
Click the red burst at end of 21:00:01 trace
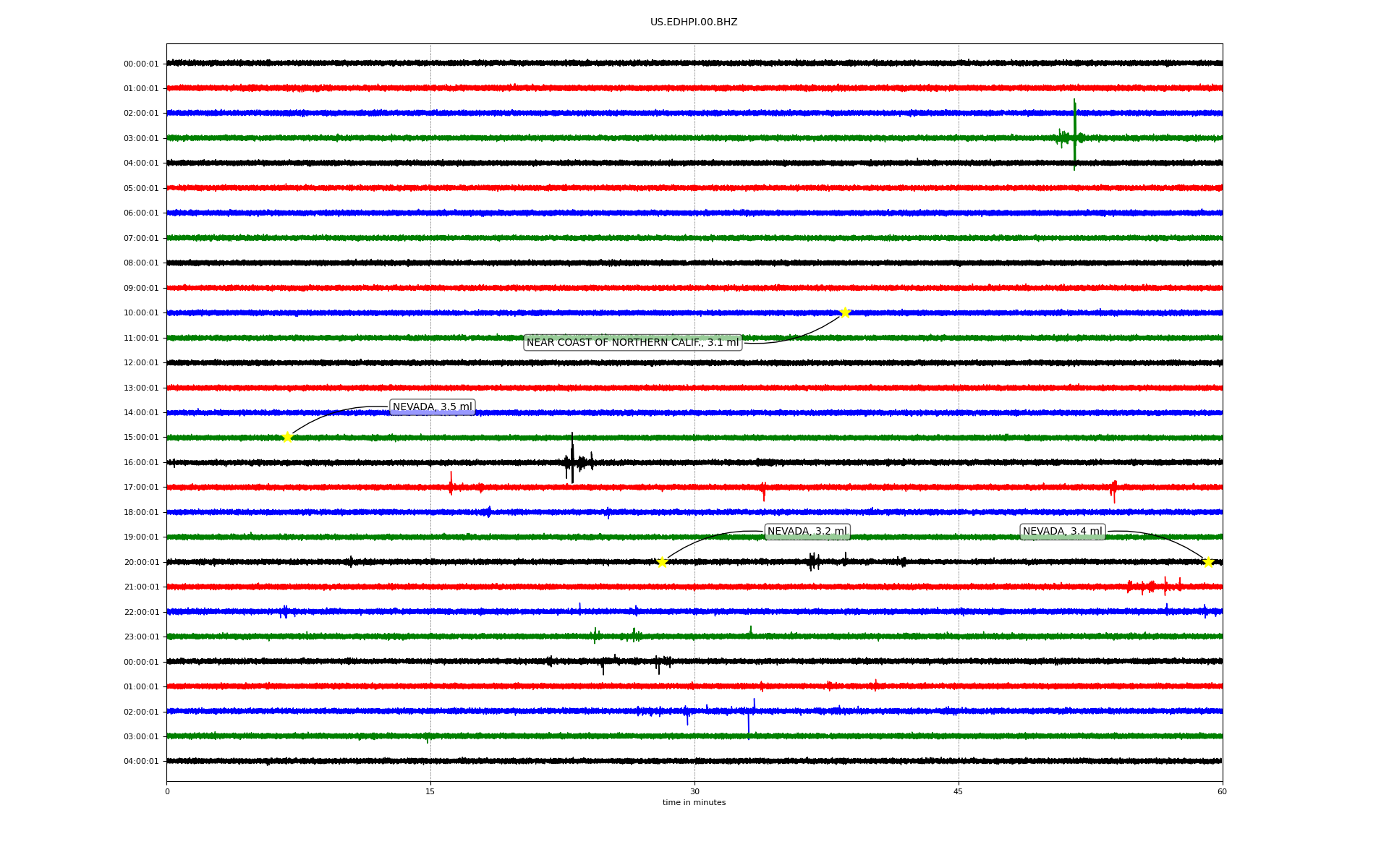tap(1154, 587)
